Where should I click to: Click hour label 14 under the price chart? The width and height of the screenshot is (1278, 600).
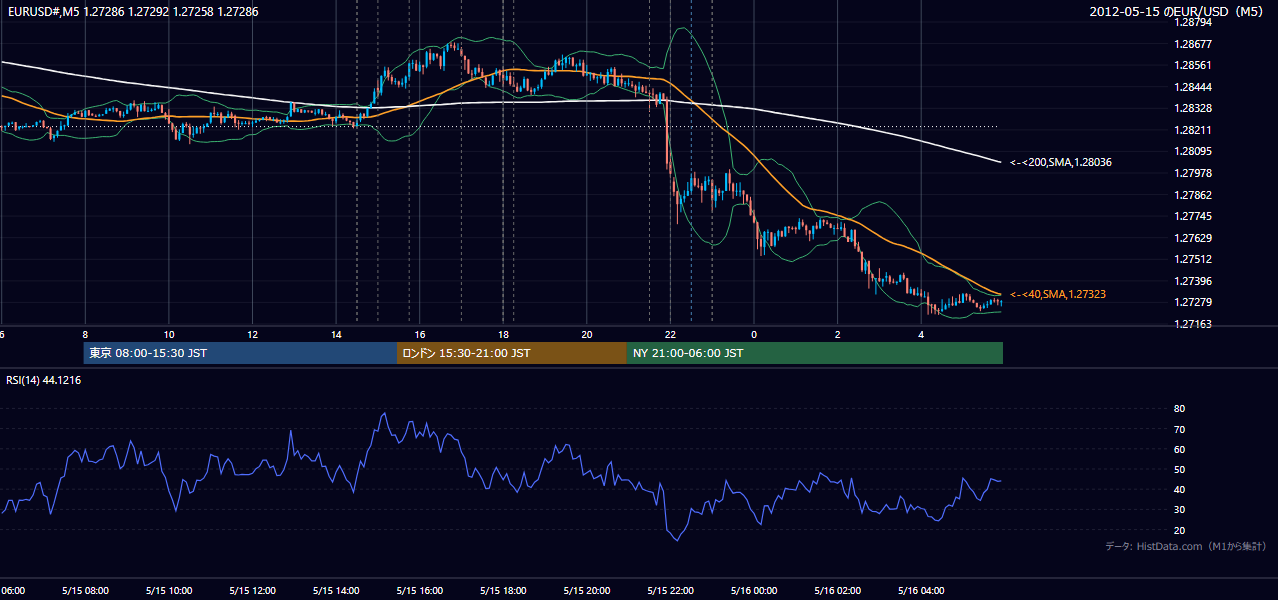point(337,334)
